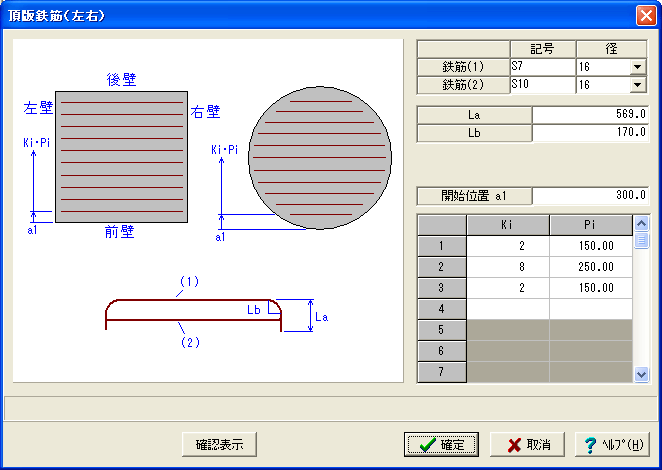Click row header 1 in the table
The image size is (662, 470).
[x=442, y=246]
